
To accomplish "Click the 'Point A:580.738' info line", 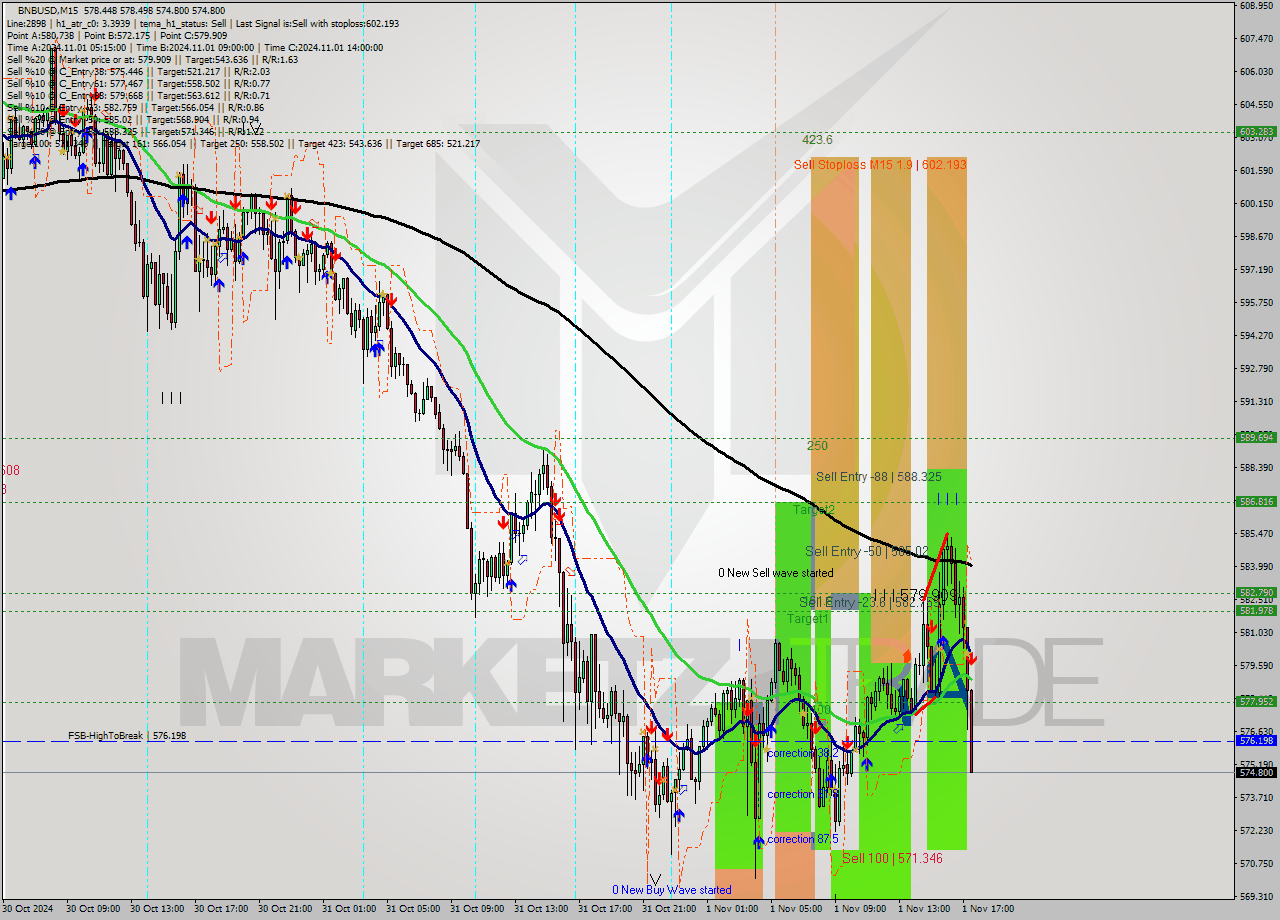I will click(41, 35).
